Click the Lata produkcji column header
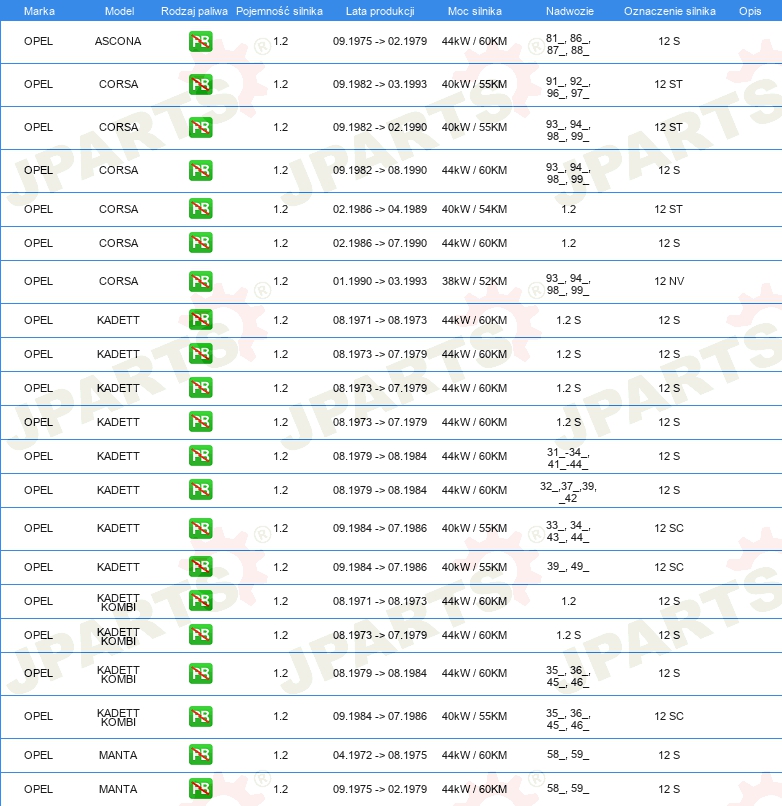This screenshot has width=782, height=806. pyautogui.click(x=380, y=11)
